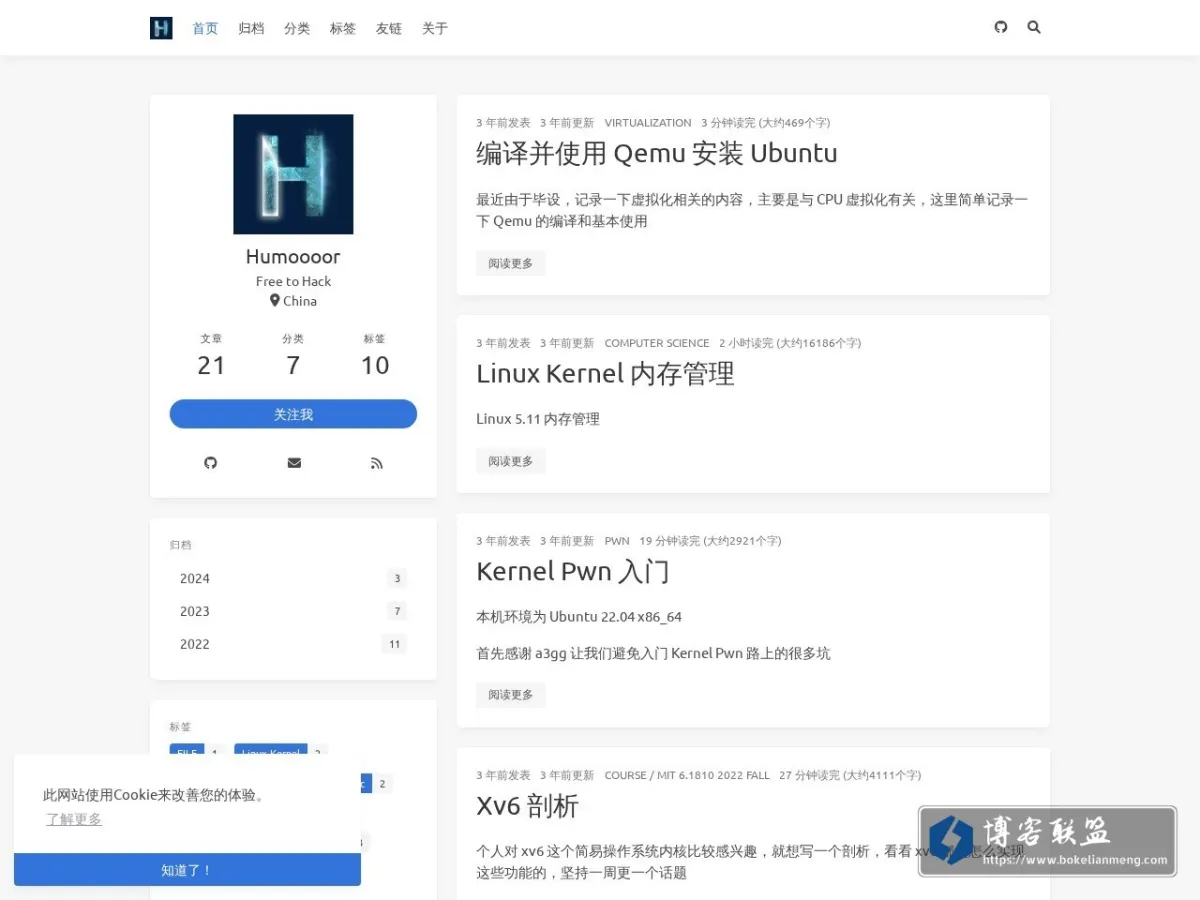Image resolution: width=1200 pixels, height=900 pixels.
Task: Dismiss cookie banner with 知道了！ button
Action: coord(187,870)
